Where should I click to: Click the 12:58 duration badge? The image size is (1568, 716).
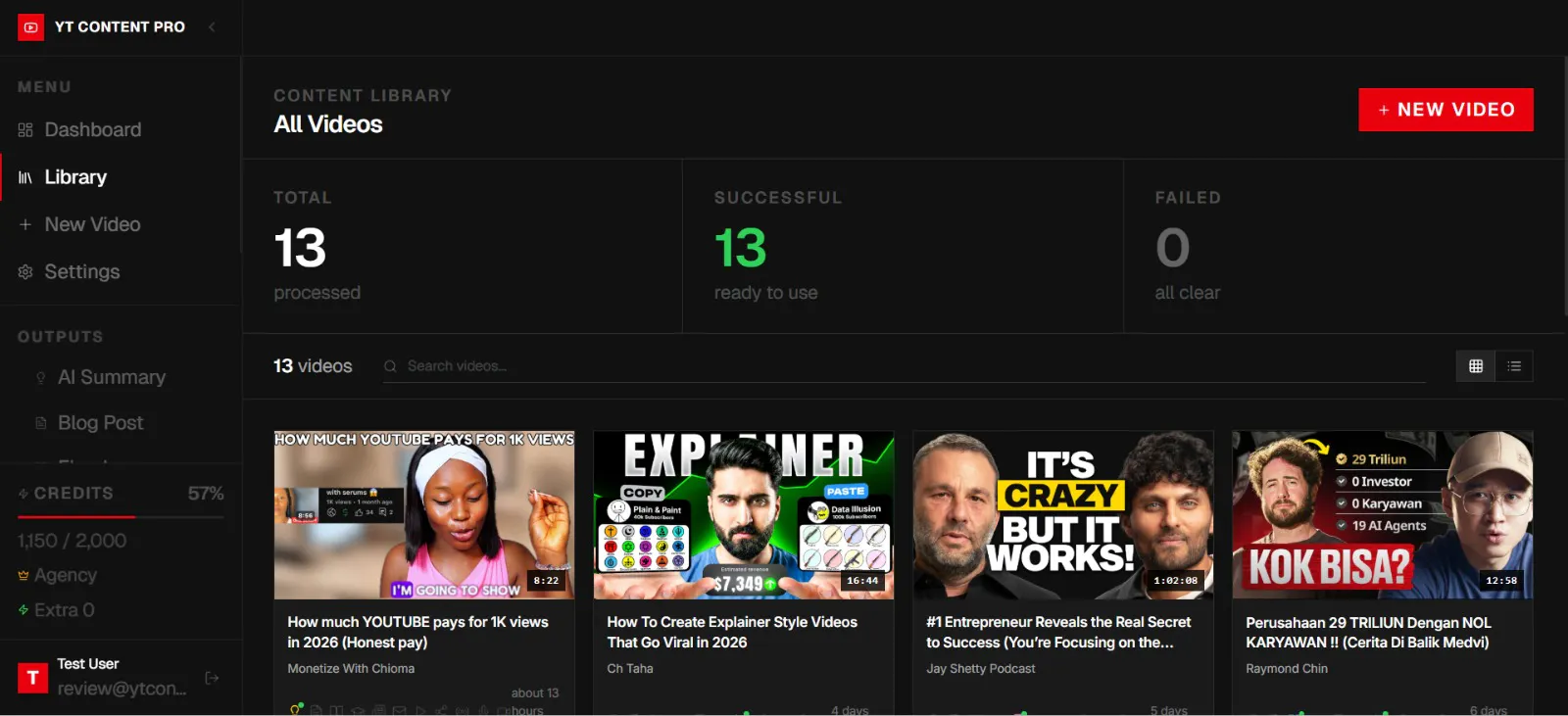pos(1501,581)
